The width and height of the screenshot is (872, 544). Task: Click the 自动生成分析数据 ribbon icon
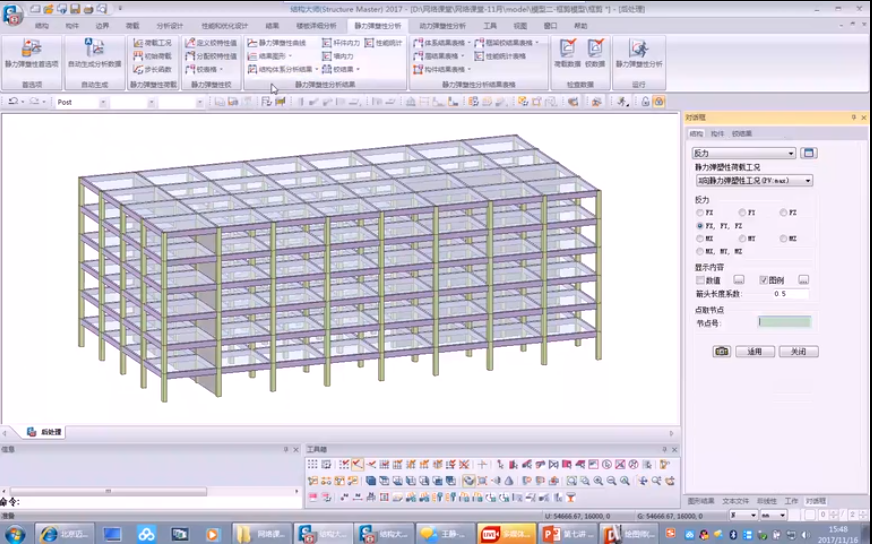point(94,49)
